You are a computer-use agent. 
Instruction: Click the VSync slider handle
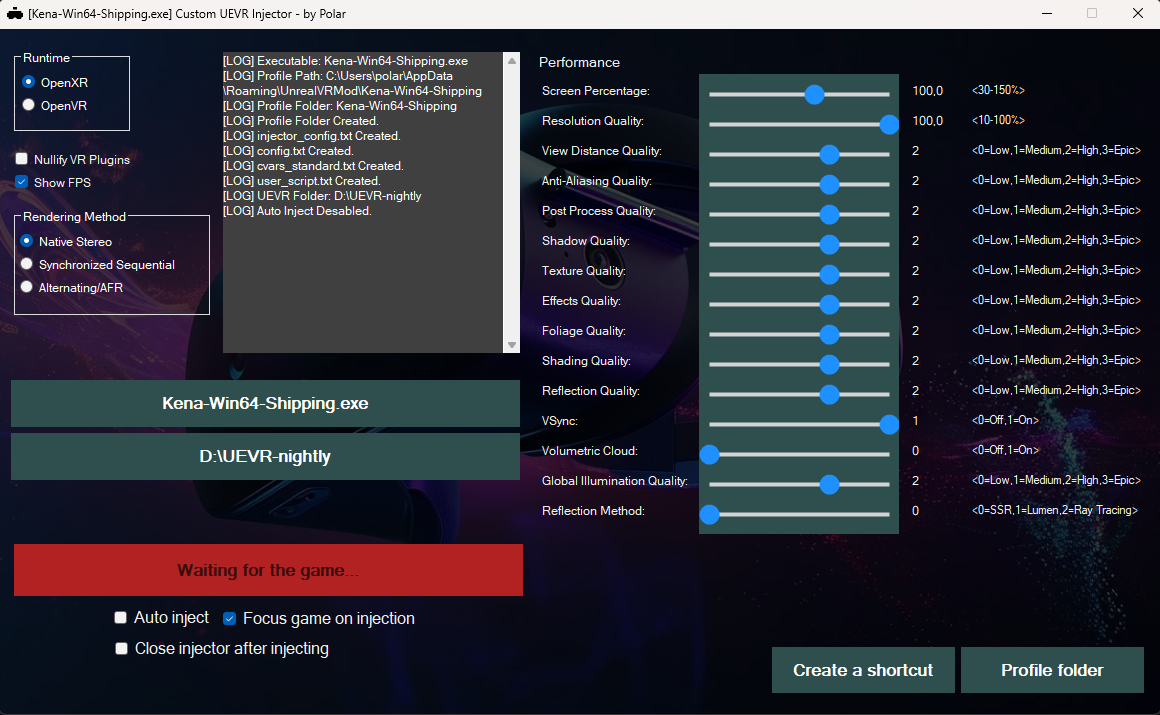pyautogui.click(x=889, y=424)
